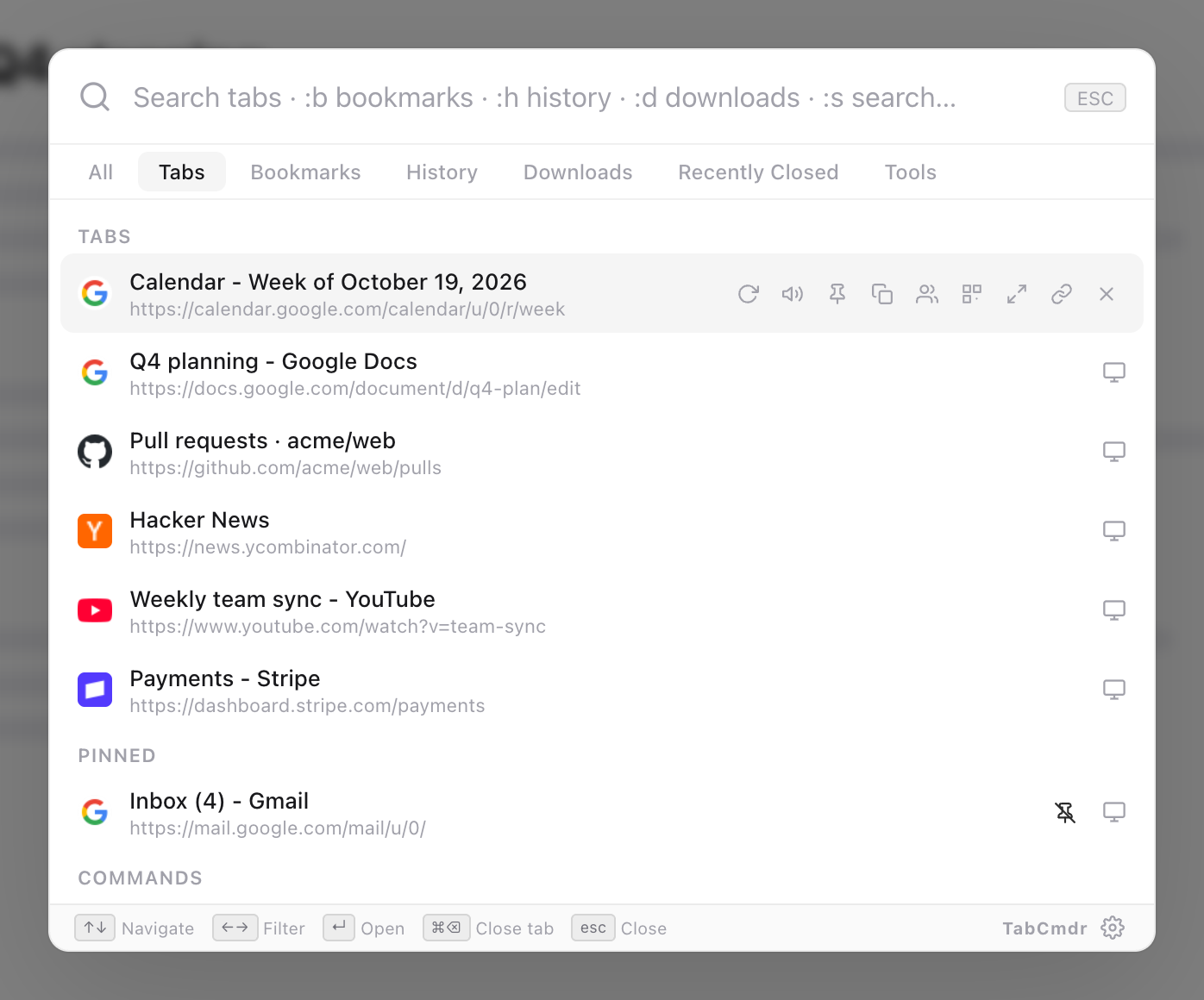Switch to the History tab
1204x1000 pixels.
[x=442, y=172]
